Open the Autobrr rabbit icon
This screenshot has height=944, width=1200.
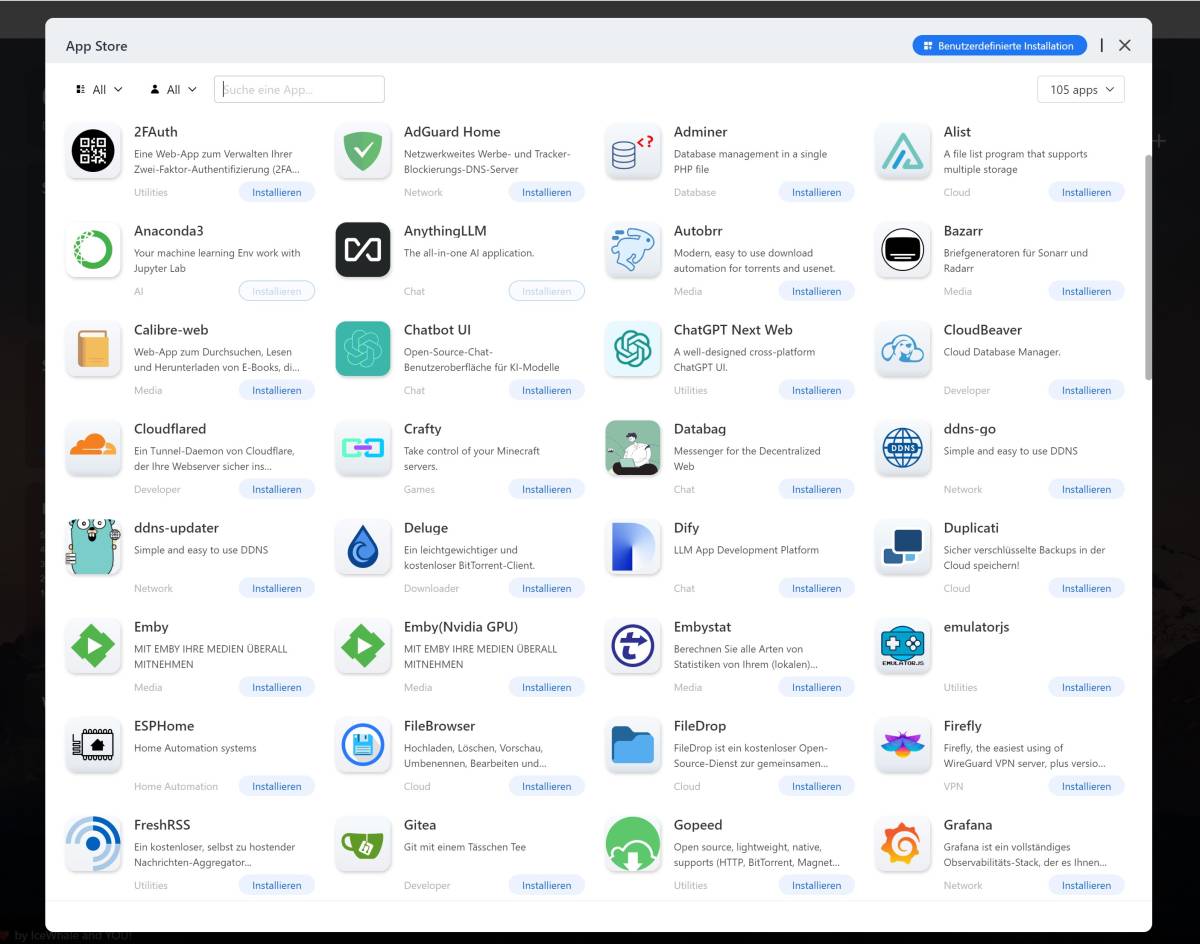[633, 250]
